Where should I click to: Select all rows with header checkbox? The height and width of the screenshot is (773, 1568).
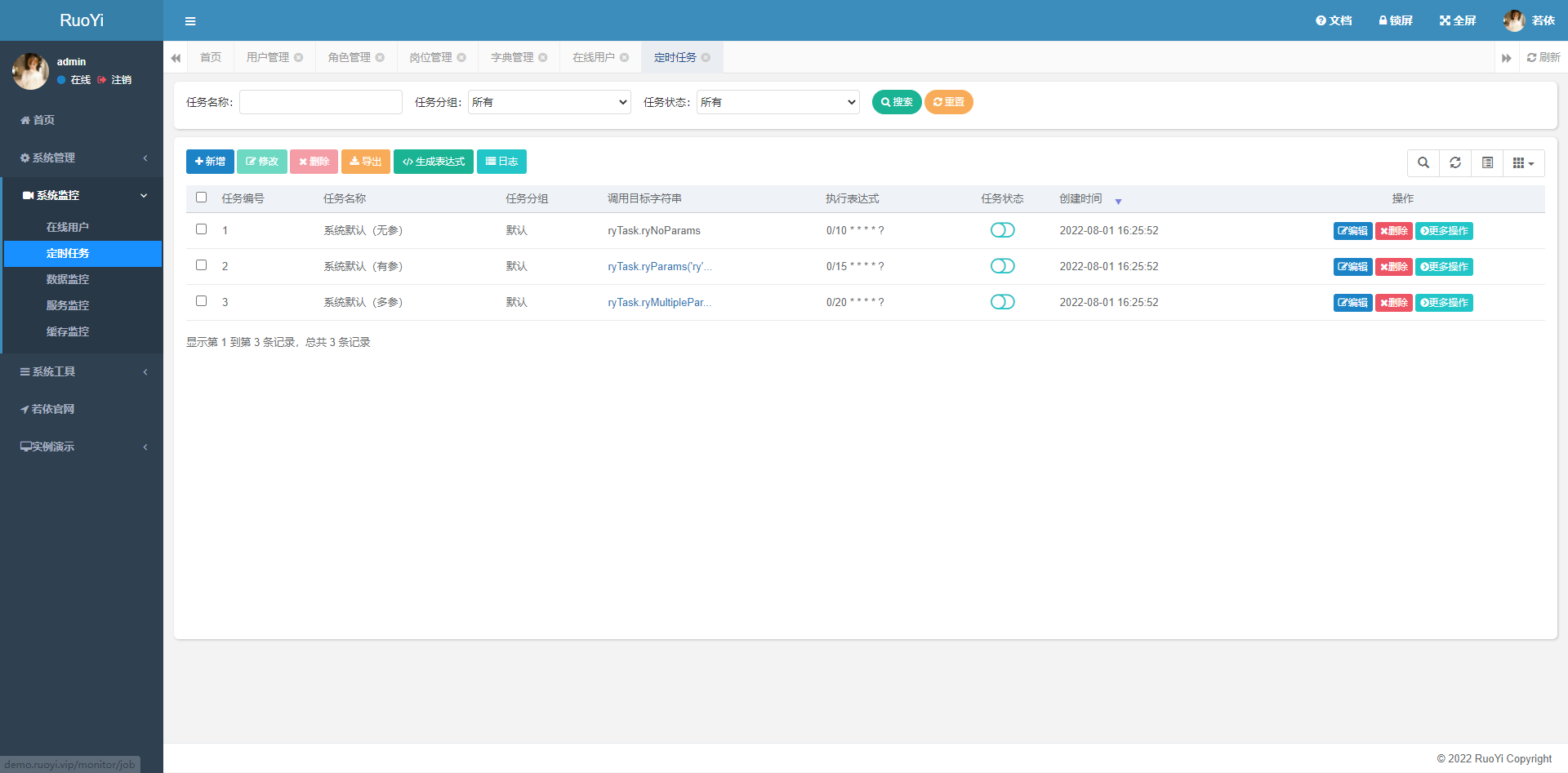[202, 198]
